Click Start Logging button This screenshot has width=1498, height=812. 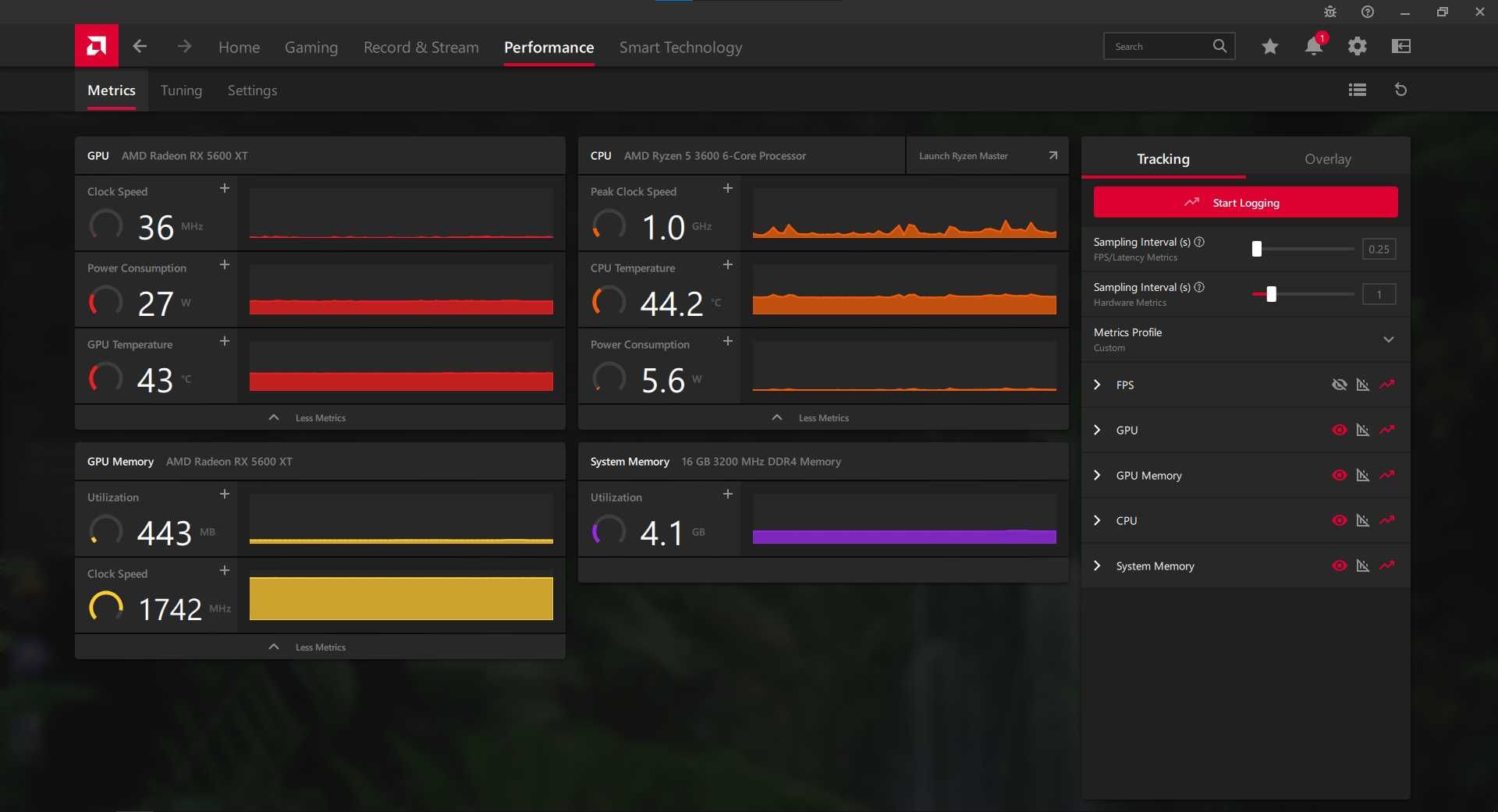(x=1245, y=202)
